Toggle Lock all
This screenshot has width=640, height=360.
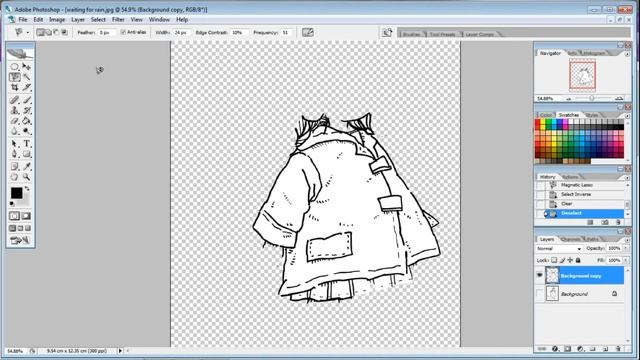(578, 260)
